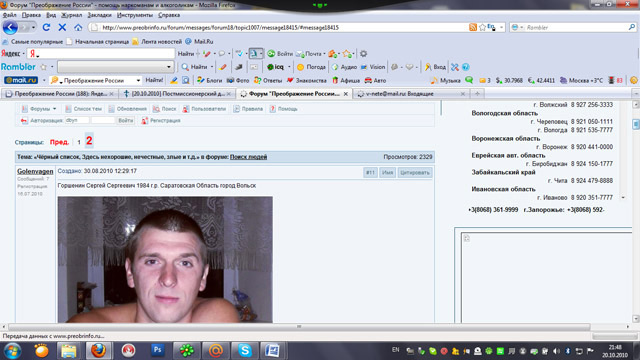640x360 pixels.
Task: Stop loading with the X icon
Action: pyautogui.click(x=62, y=27)
